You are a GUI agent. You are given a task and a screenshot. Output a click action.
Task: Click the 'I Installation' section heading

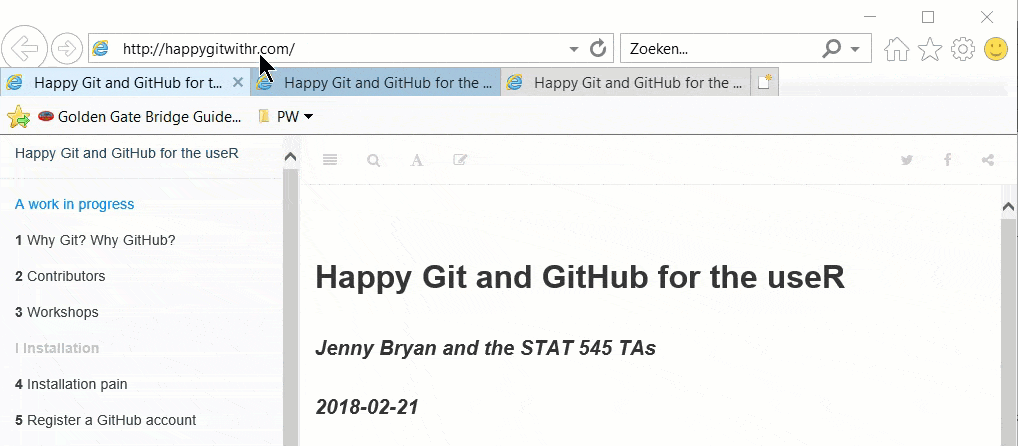[57, 348]
